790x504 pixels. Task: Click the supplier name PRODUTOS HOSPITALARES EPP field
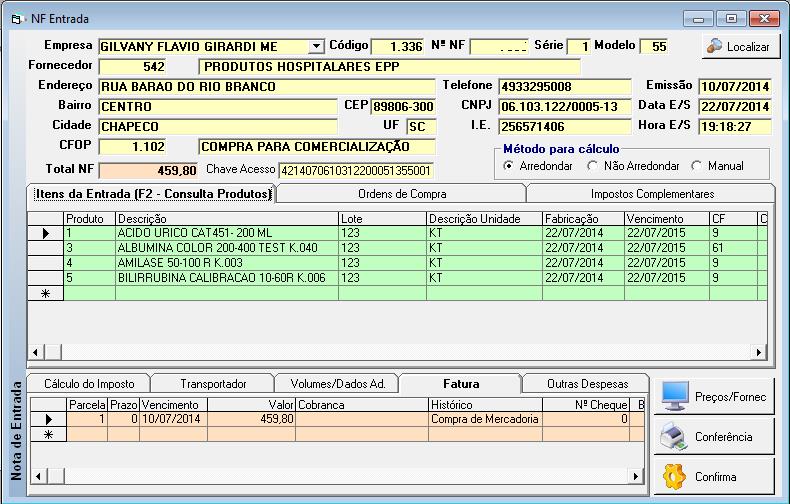point(389,67)
